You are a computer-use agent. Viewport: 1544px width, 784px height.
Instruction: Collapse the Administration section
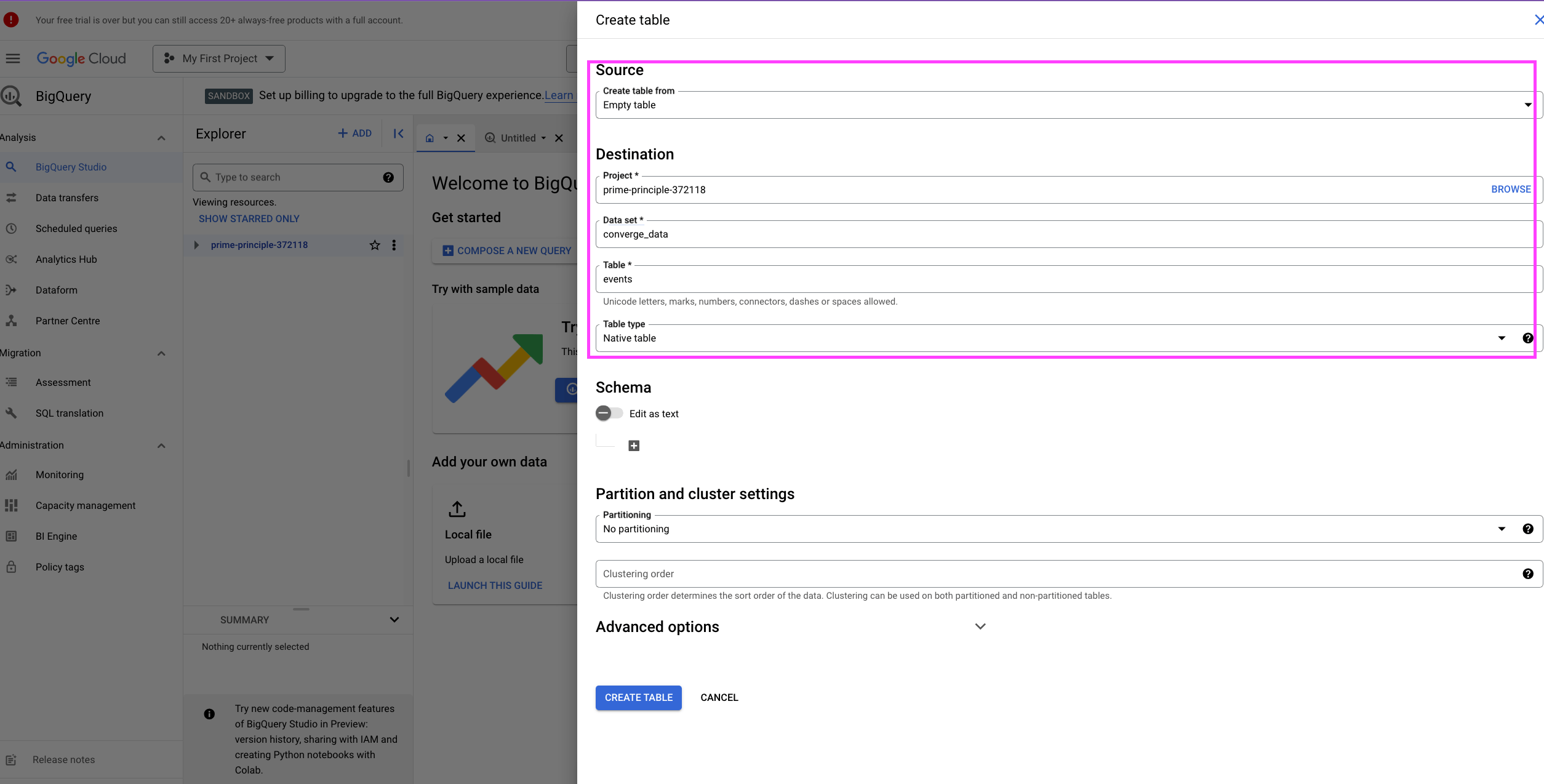161,446
